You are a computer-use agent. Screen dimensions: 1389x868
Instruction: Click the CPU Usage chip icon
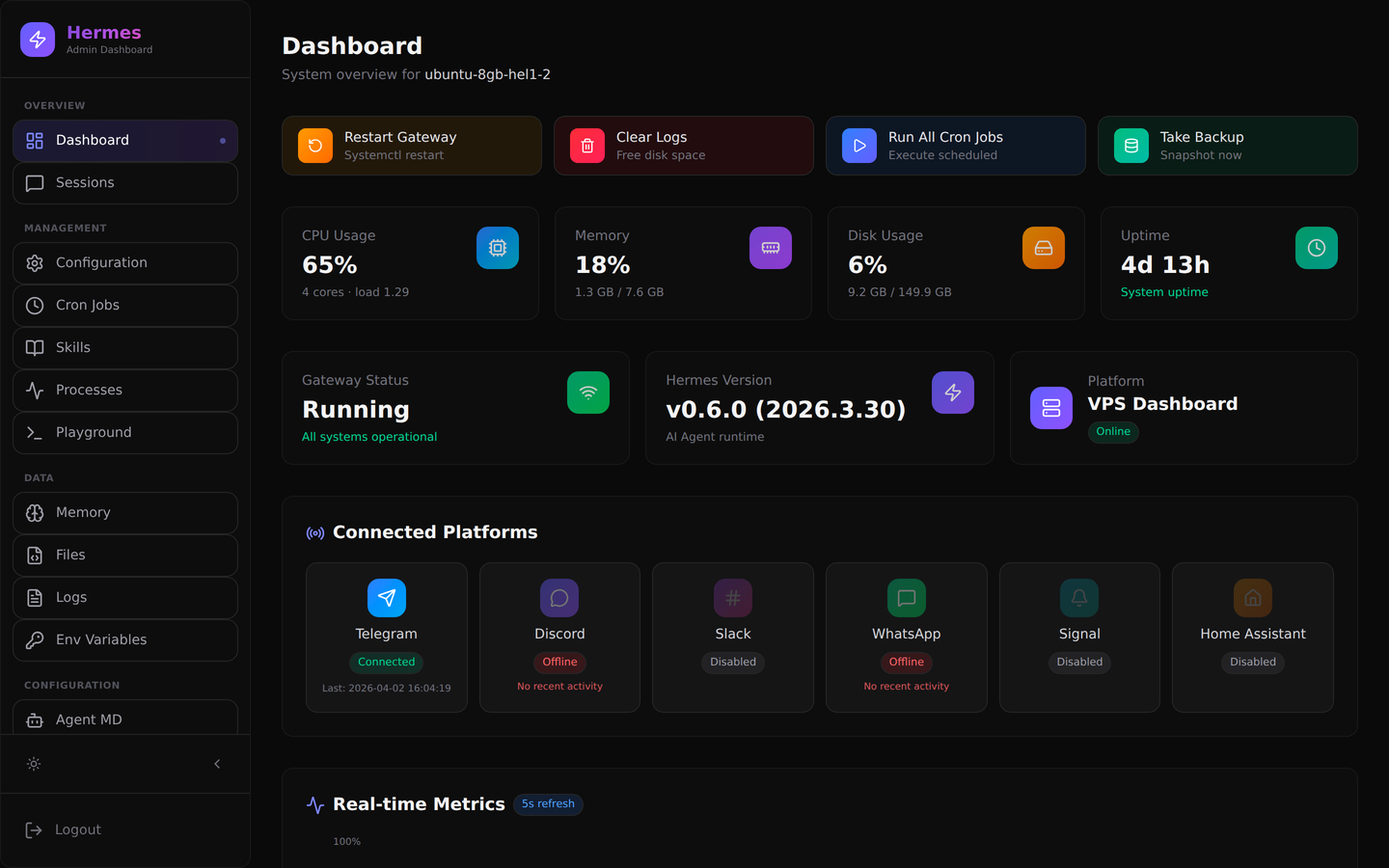tap(498, 248)
